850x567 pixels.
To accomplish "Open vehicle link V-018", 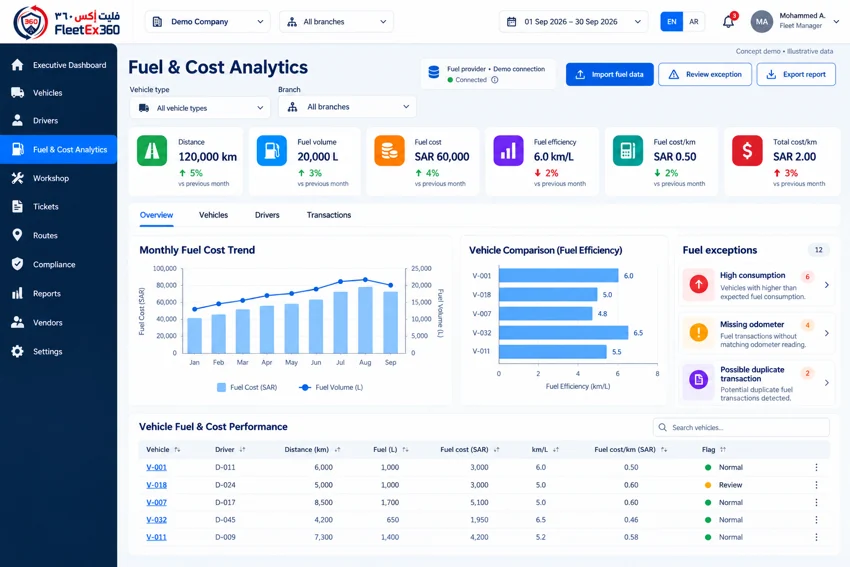I will point(157,485).
